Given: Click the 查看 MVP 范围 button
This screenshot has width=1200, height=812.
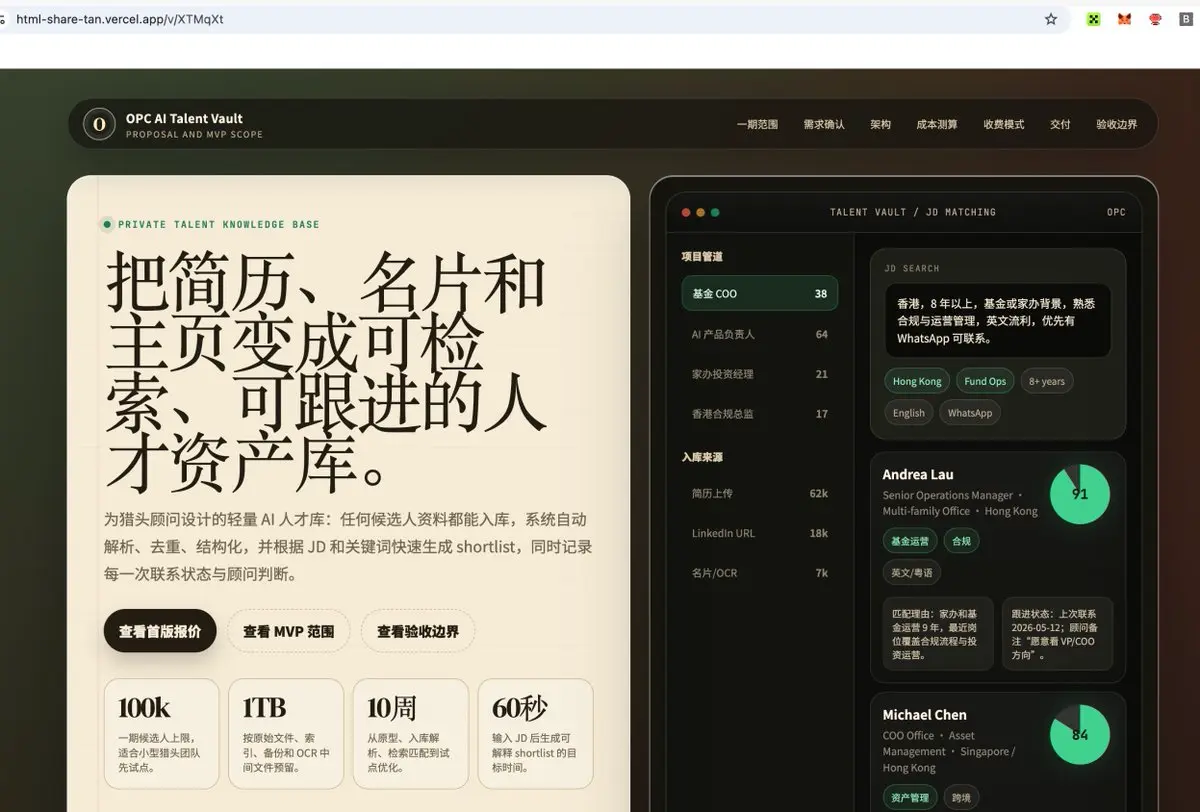Looking at the screenshot, I should [289, 631].
